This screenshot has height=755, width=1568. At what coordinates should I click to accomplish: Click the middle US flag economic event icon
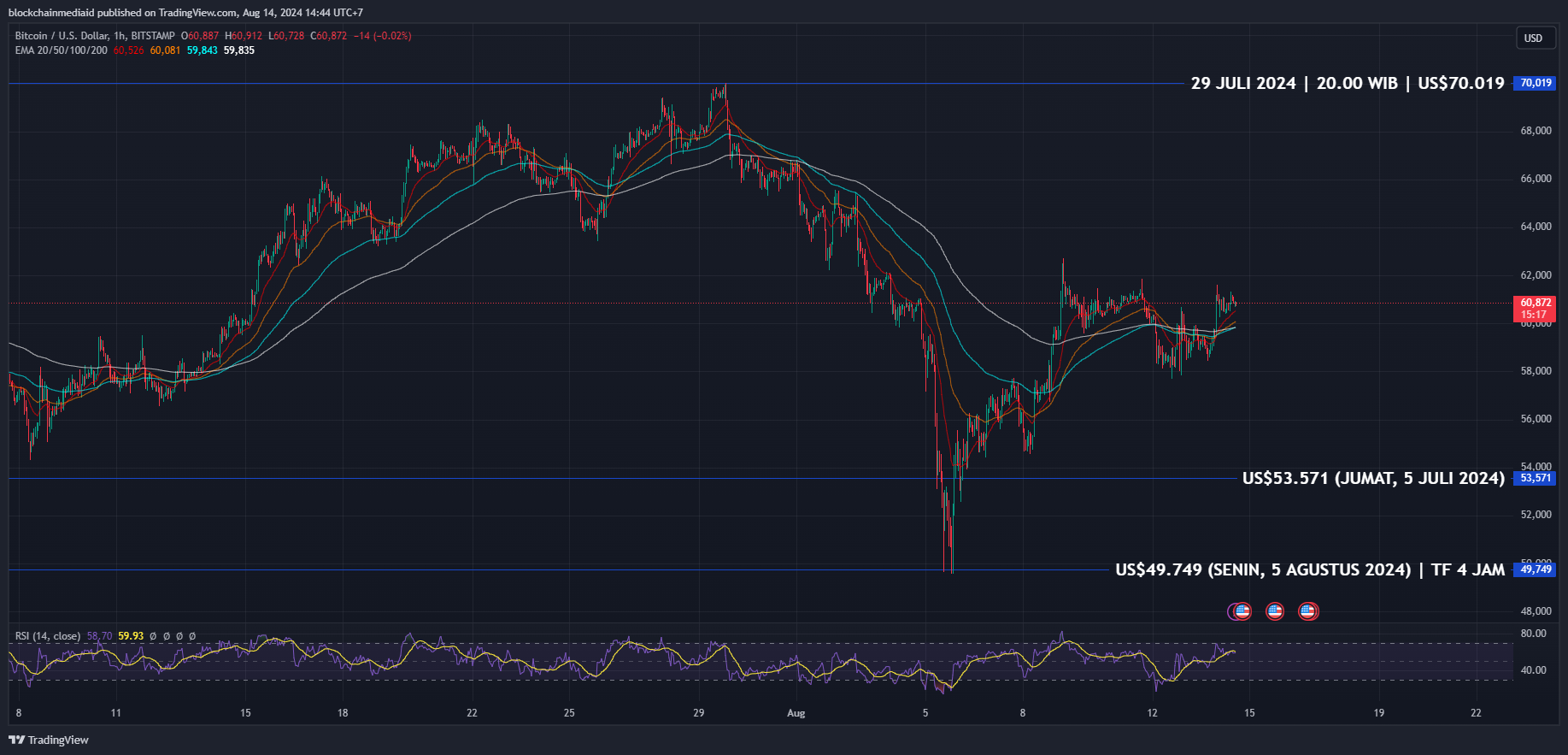1275,611
